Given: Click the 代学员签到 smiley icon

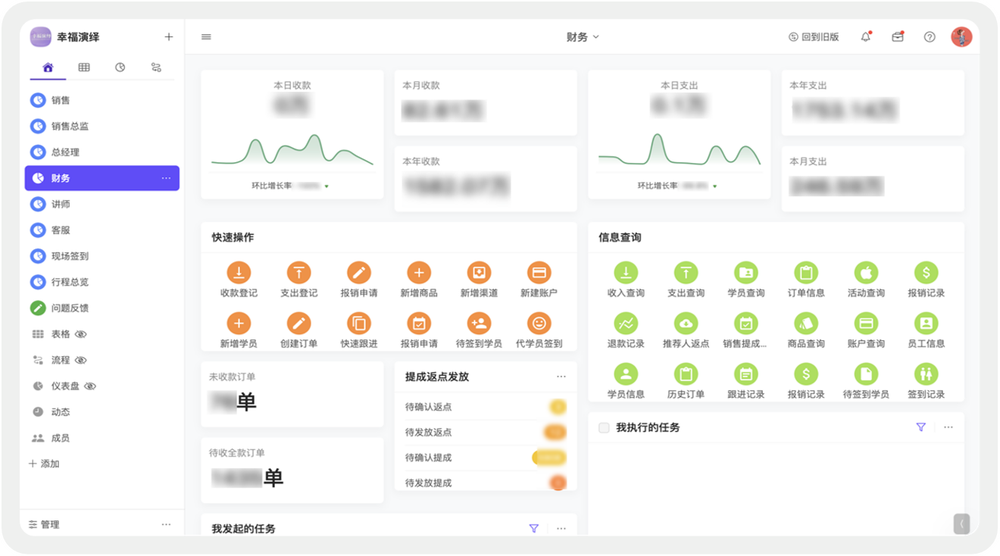Looking at the screenshot, I should pos(539,323).
